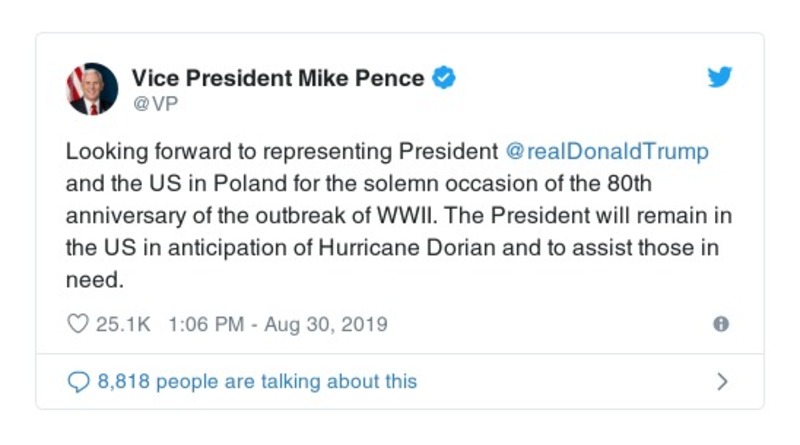Like the tweet with the heart icon
This screenshot has height=445, width=800.
[x=78, y=324]
